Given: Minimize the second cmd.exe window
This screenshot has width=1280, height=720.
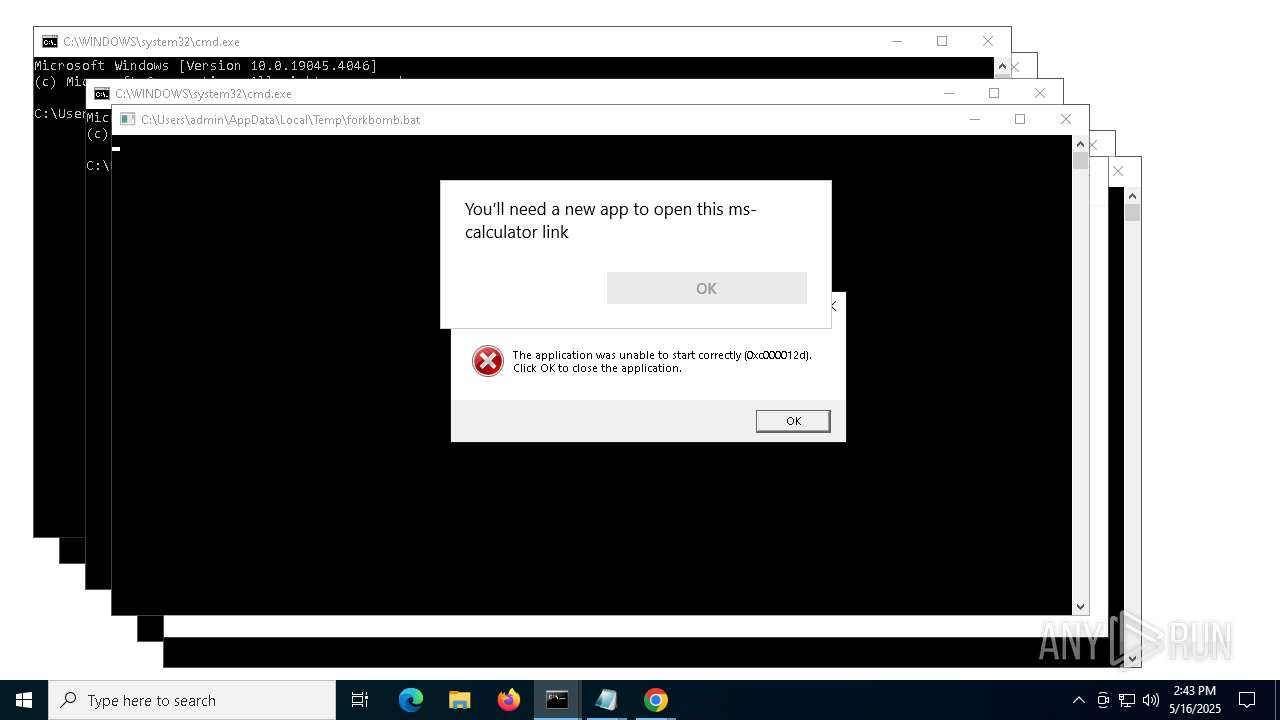Looking at the screenshot, I should pos(949,93).
